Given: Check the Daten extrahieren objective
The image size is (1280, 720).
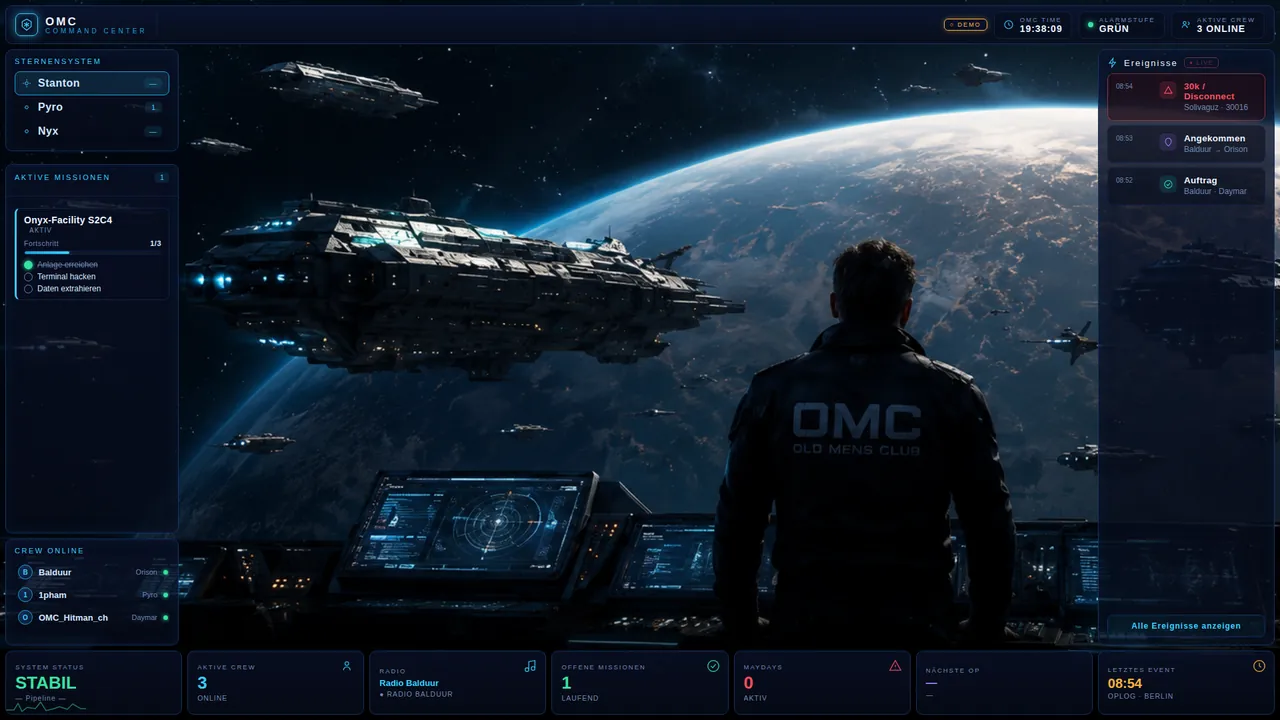Looking at the screenshot, I should pos(28,289).
